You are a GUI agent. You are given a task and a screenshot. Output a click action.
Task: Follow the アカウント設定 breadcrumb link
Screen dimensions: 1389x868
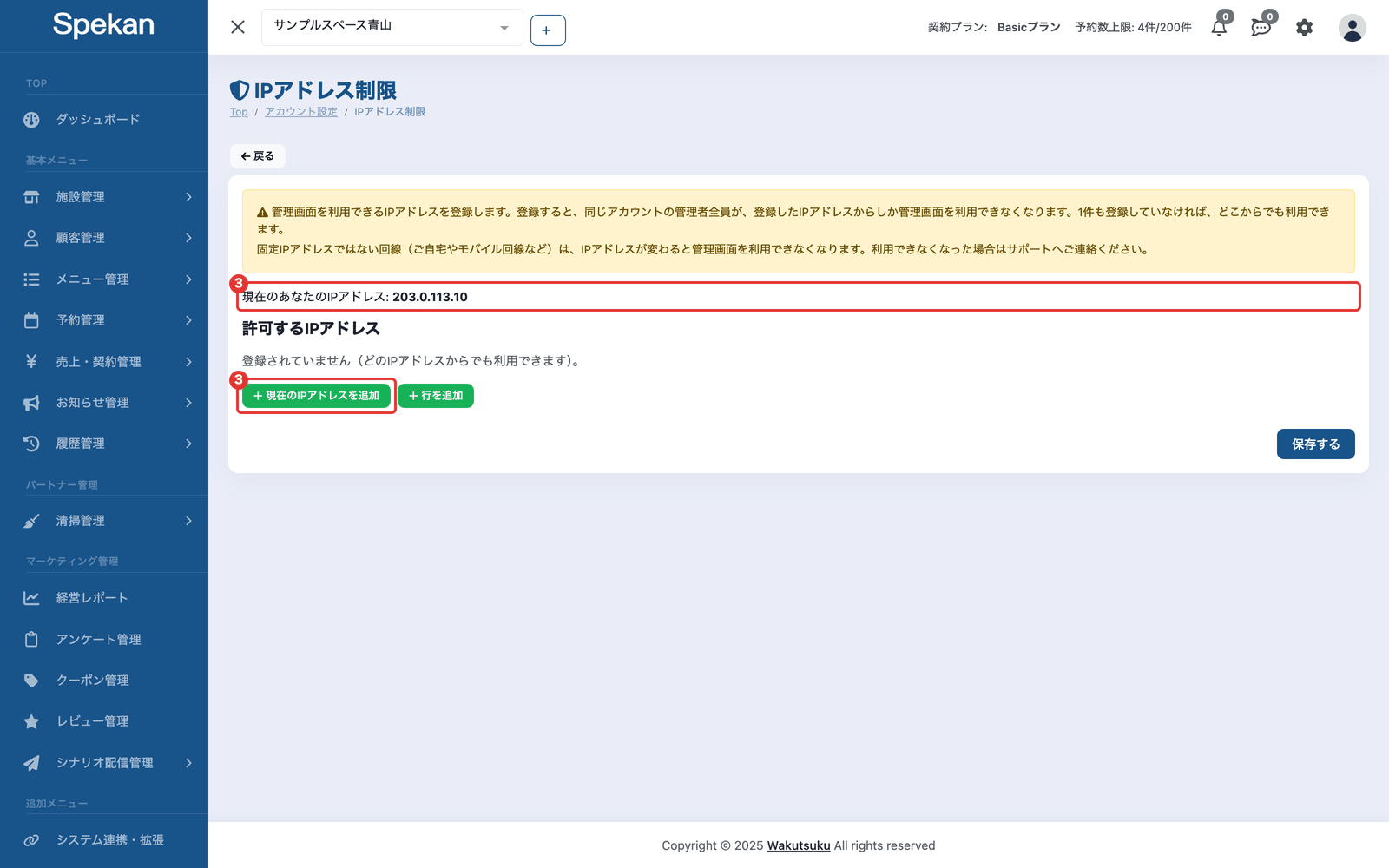(x=301, y=112)
